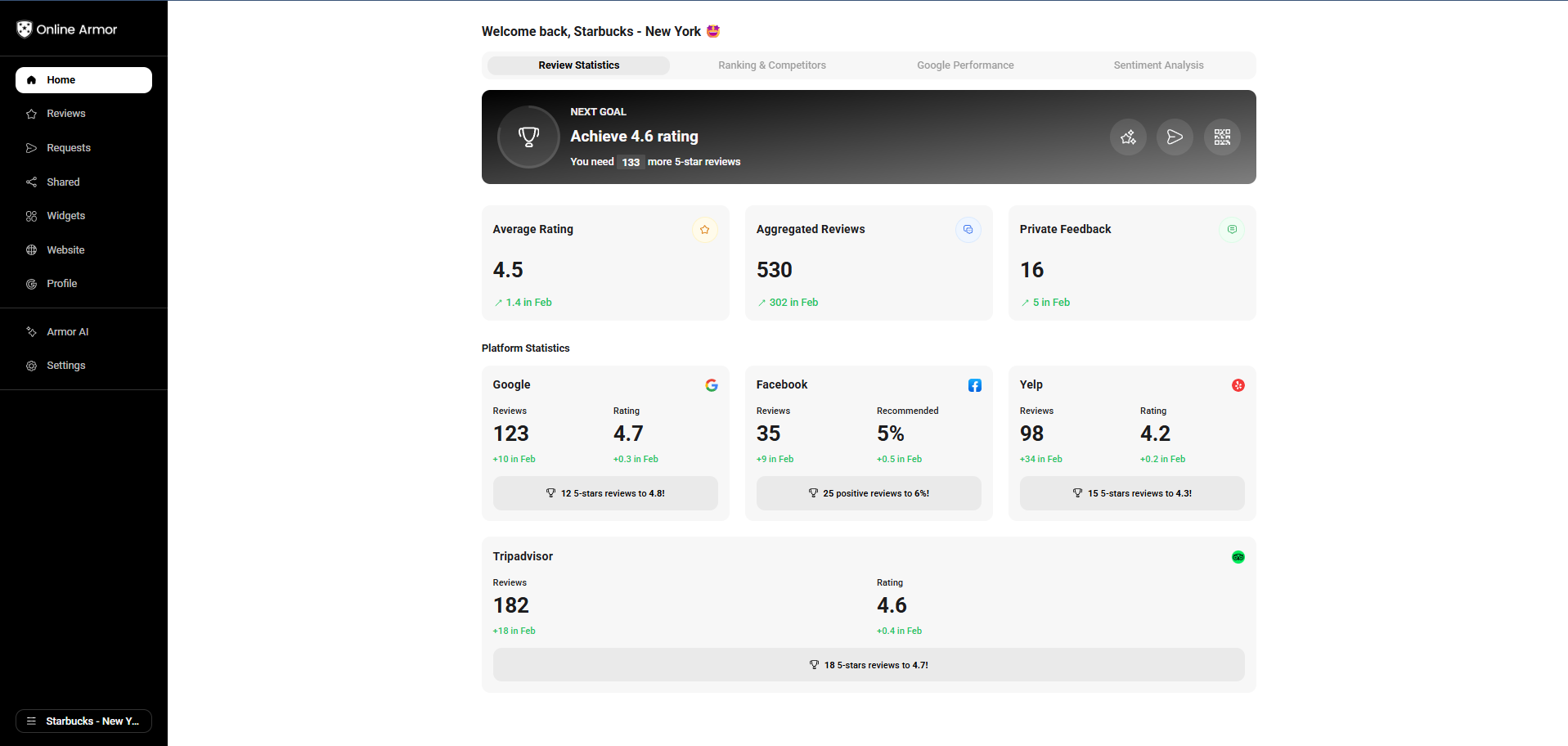Image resolution: width=1568 pixels, height=746 pixels.
Task: Click the sparkle star icon in goal banner
Action: point(1128,137)
